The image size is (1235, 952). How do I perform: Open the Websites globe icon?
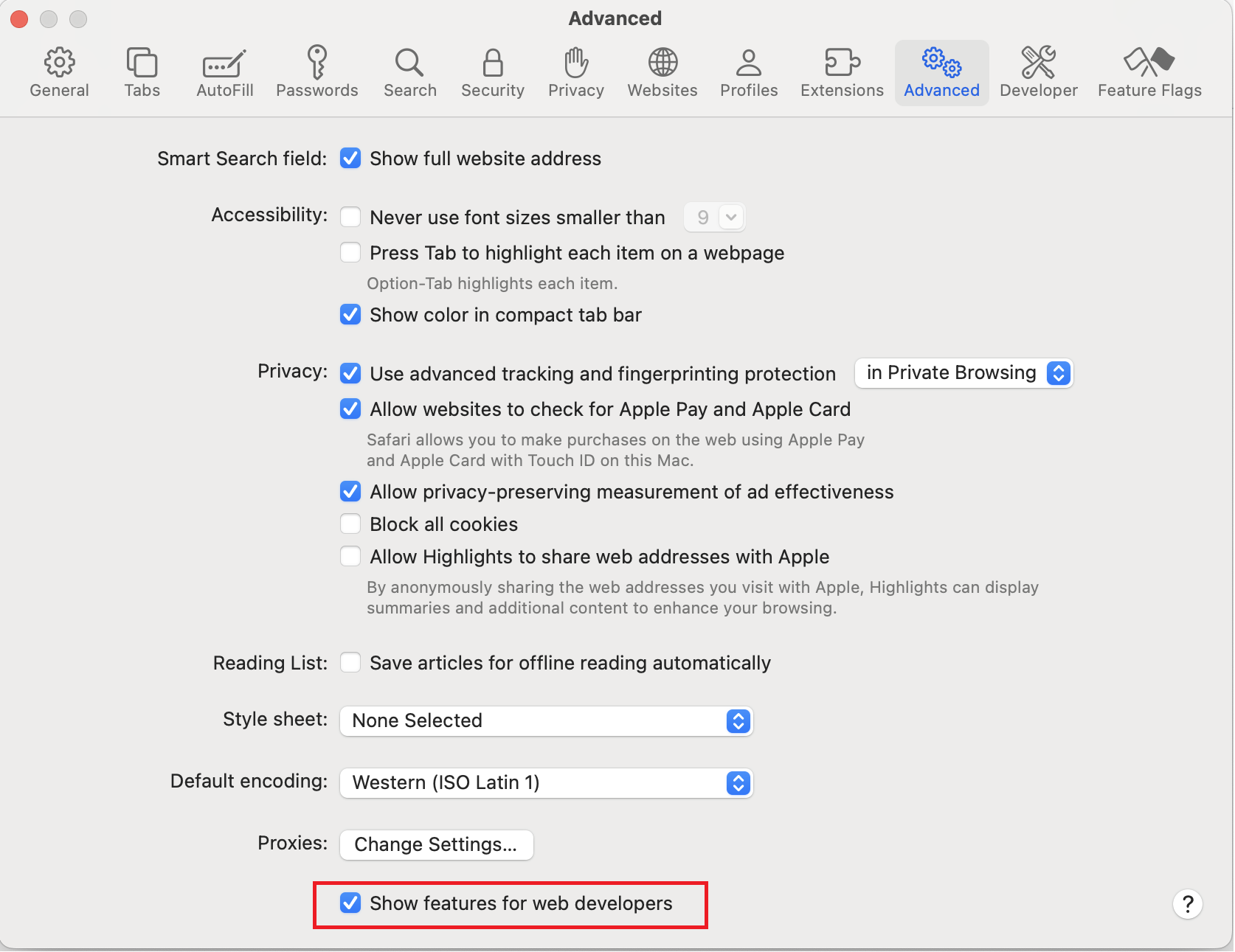pyautogui.click(x=663, y=63)
